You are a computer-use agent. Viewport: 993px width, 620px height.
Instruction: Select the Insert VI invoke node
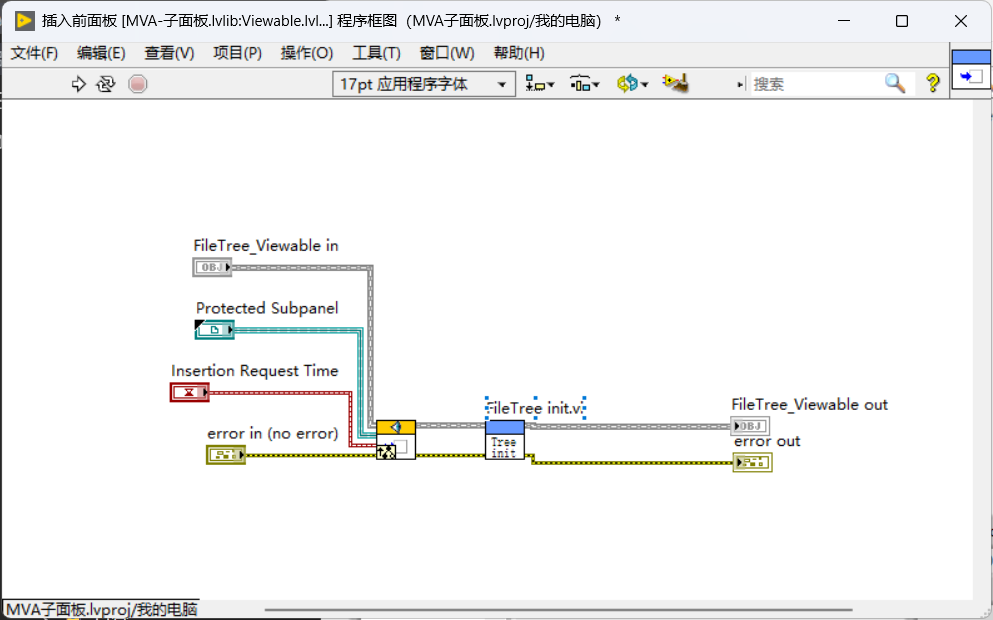(396, 440)
